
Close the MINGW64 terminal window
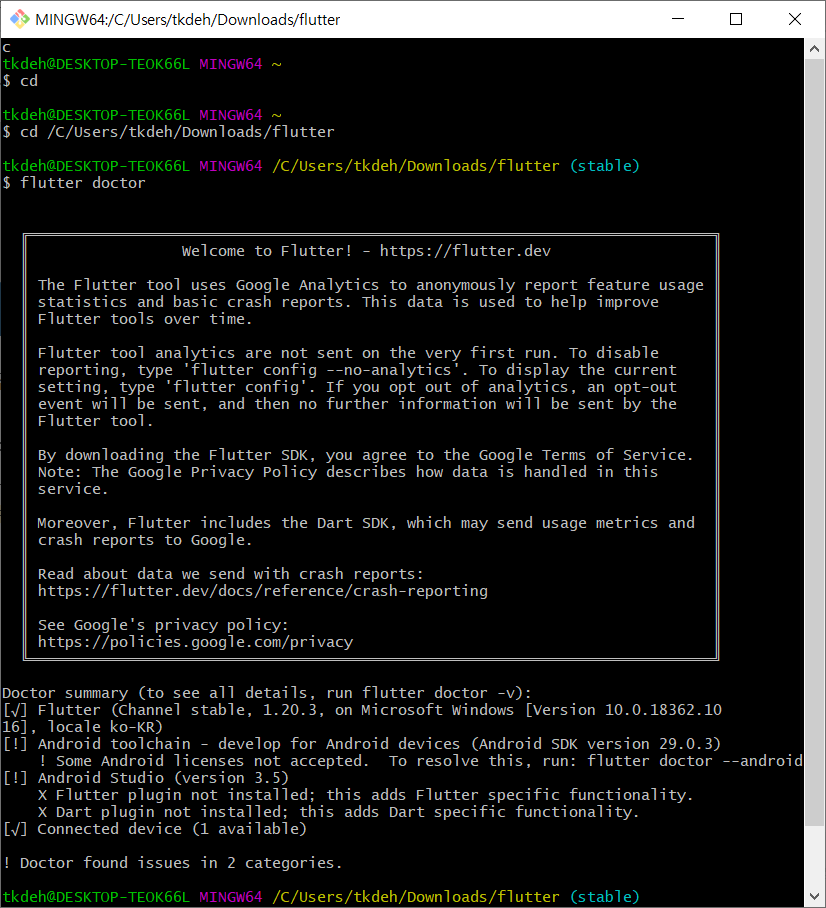tap(795, 19)
